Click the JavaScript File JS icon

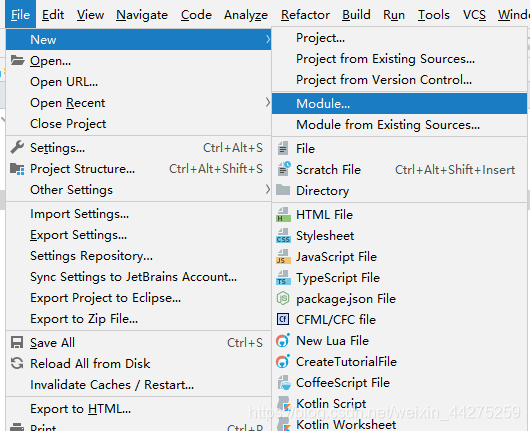[x=283, y=257]
